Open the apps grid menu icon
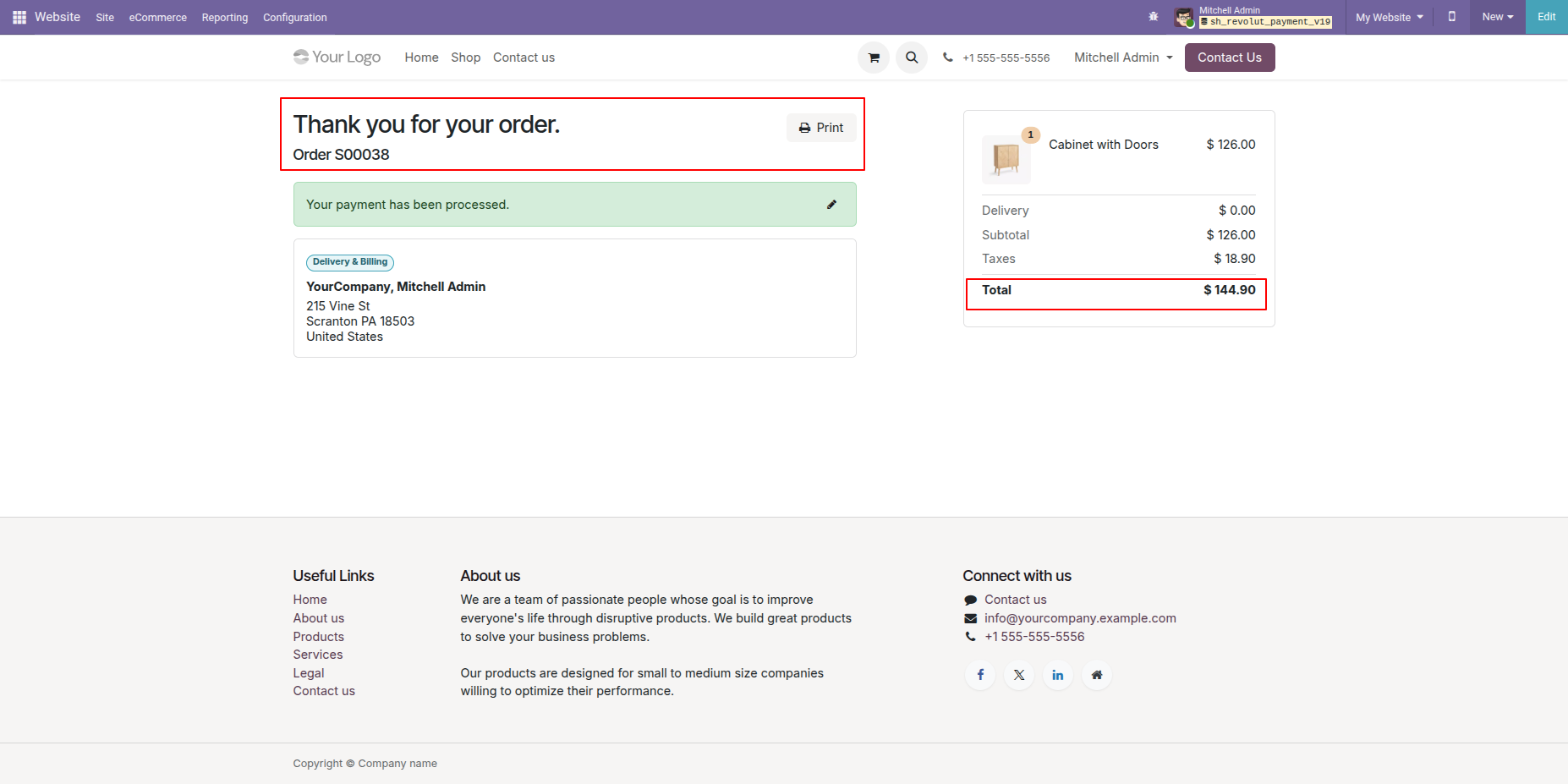The height and width of the screenshot is (784, 1568). coord(19,17)
